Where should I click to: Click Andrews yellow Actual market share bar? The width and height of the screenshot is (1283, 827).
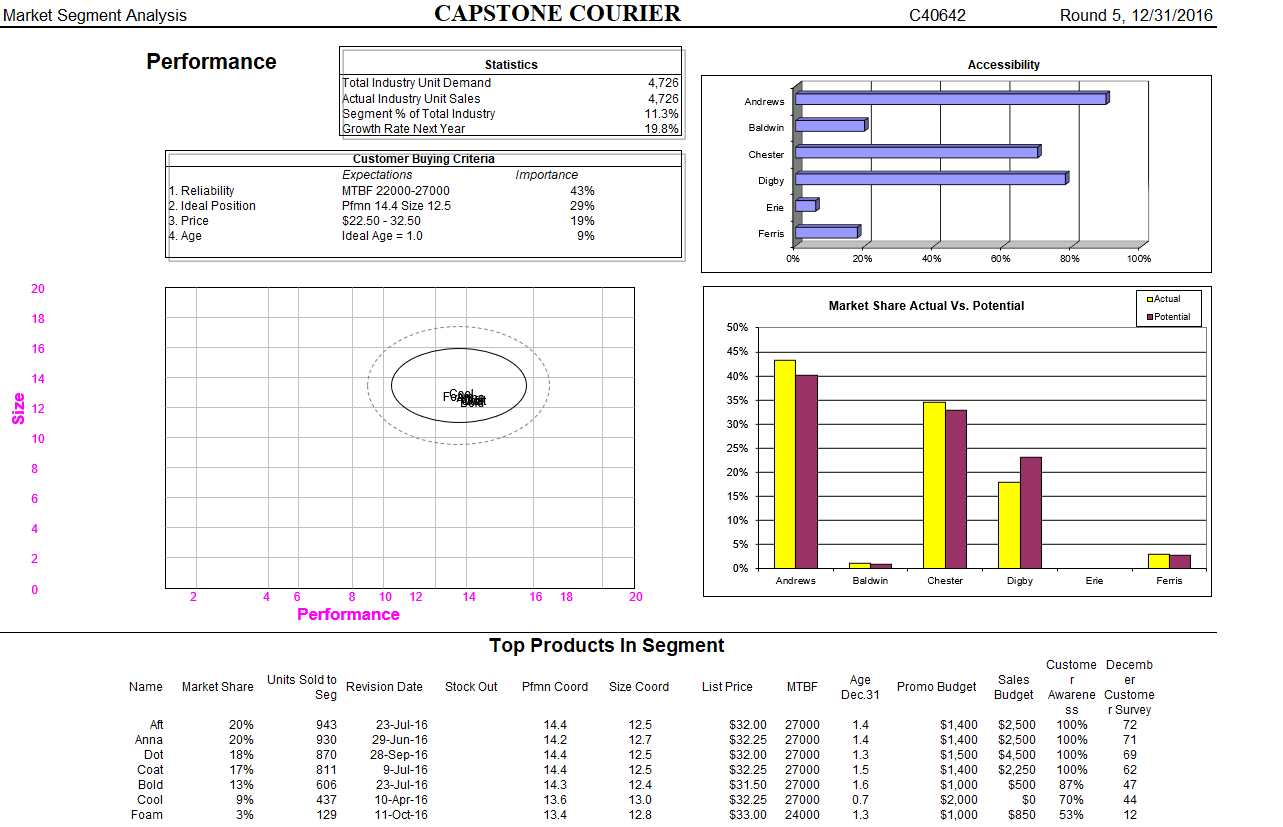[x=784, y=464]
